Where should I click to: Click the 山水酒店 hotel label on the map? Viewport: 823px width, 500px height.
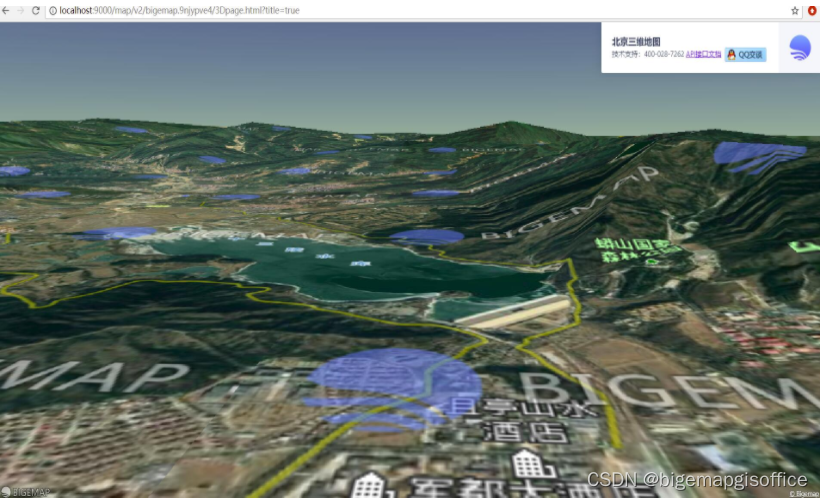coord(525,420)
